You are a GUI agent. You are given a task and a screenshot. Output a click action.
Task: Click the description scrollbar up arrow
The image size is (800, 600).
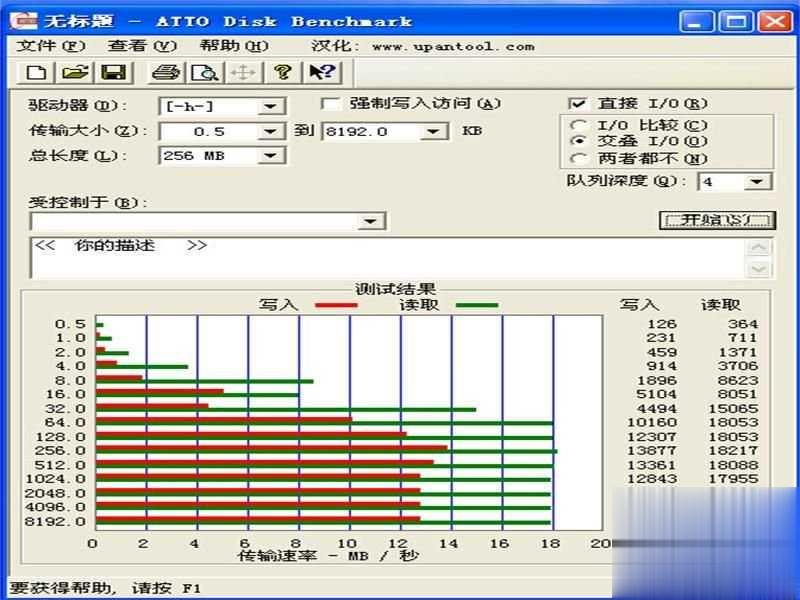759,248
